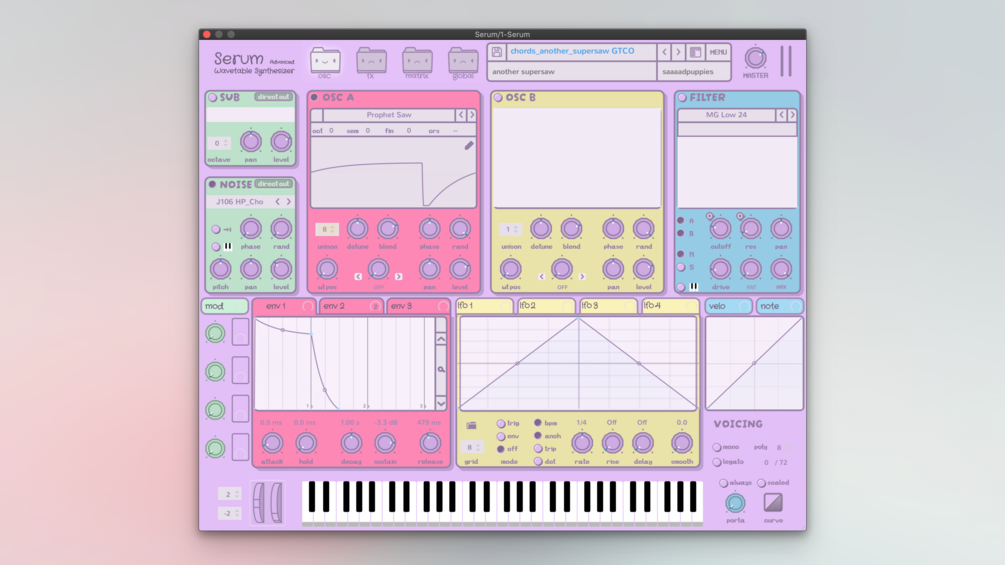Select next filter type arrow
This screenshot has width=1005, height=565.
(792, 115)
